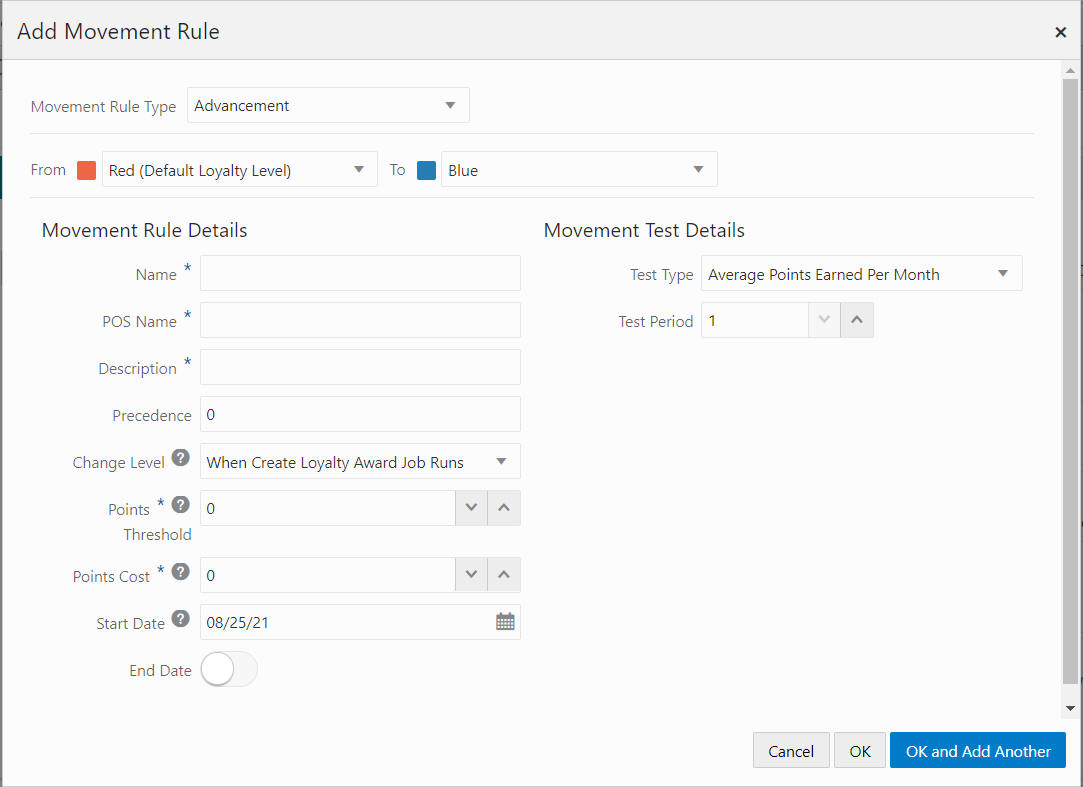The width and height of the screenshot is (1083, 787).
Task: Increase the Test Period value
Action: click(857, 320)
